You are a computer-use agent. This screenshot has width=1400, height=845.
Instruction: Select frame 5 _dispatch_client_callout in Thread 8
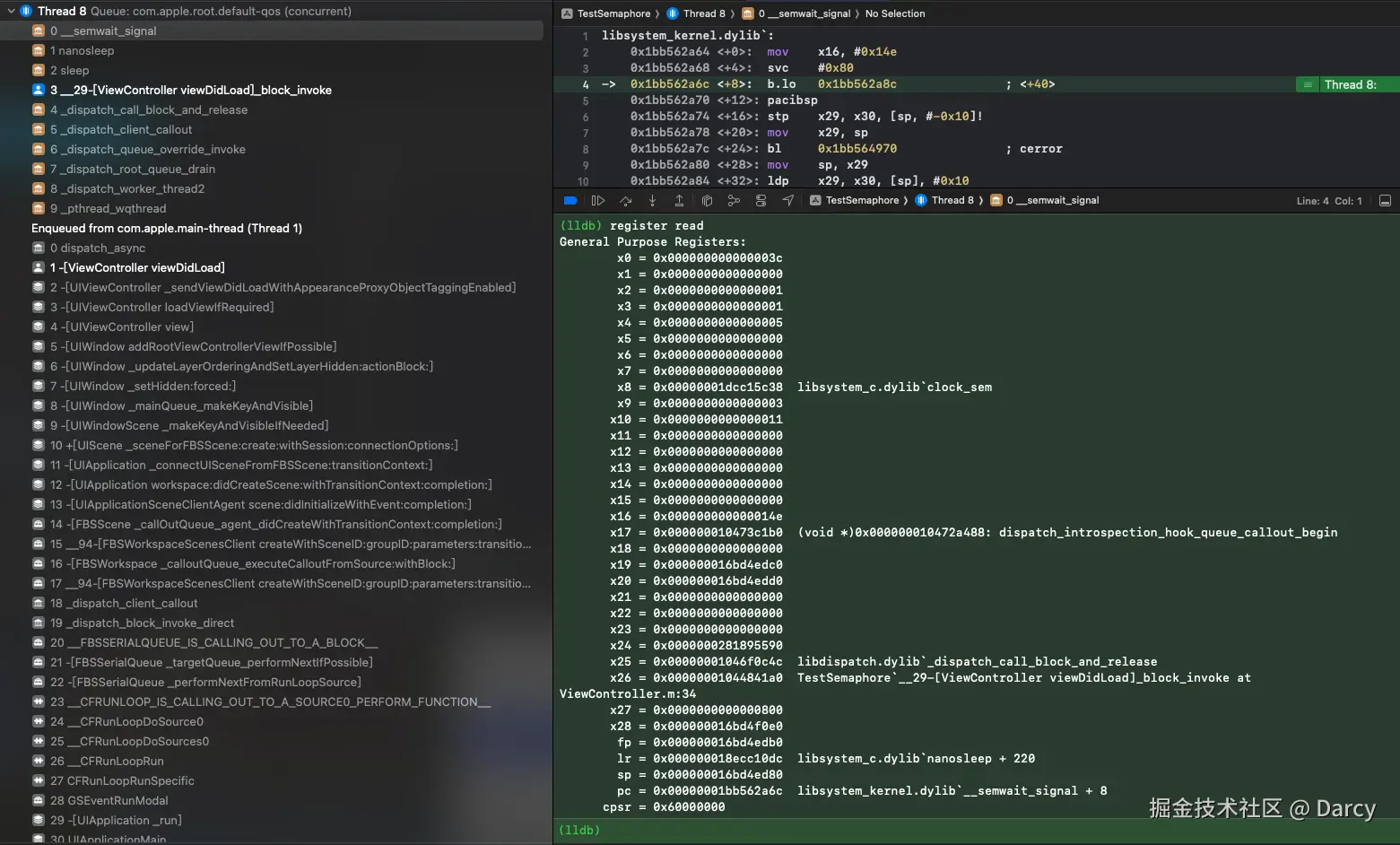(x=272, y=129)
